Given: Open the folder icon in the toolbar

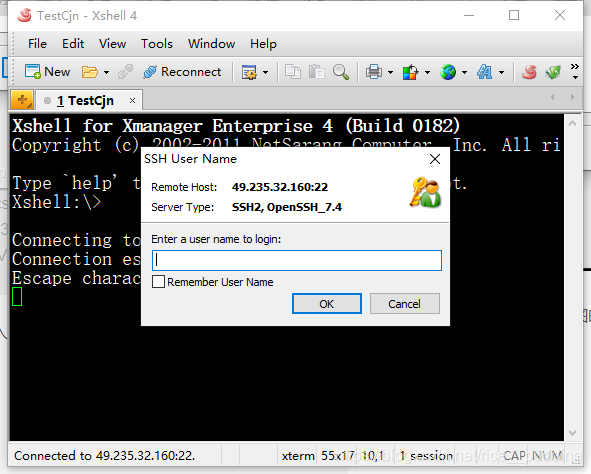Looking at the screenshot, I should coord(90,72).
